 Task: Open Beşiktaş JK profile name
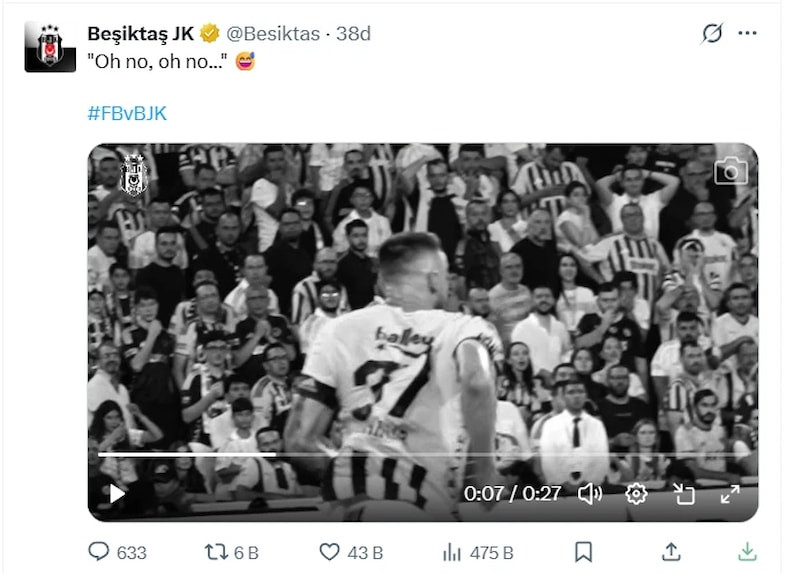point(140,34)
